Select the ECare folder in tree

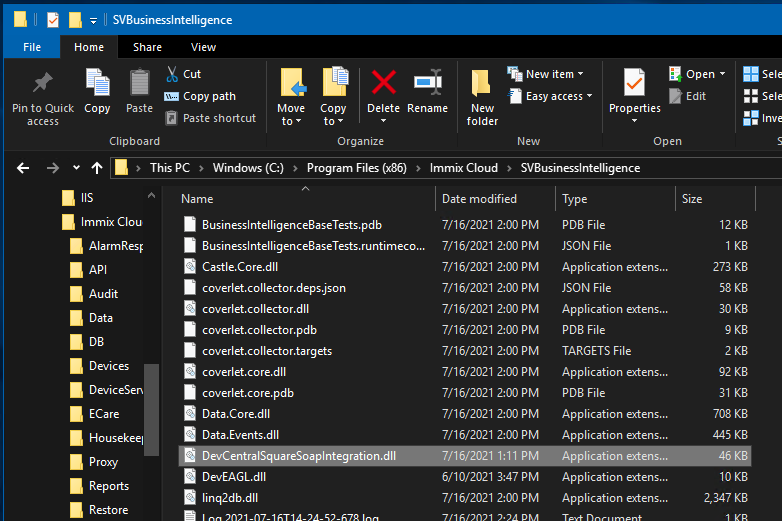click(x=94, y=414)
